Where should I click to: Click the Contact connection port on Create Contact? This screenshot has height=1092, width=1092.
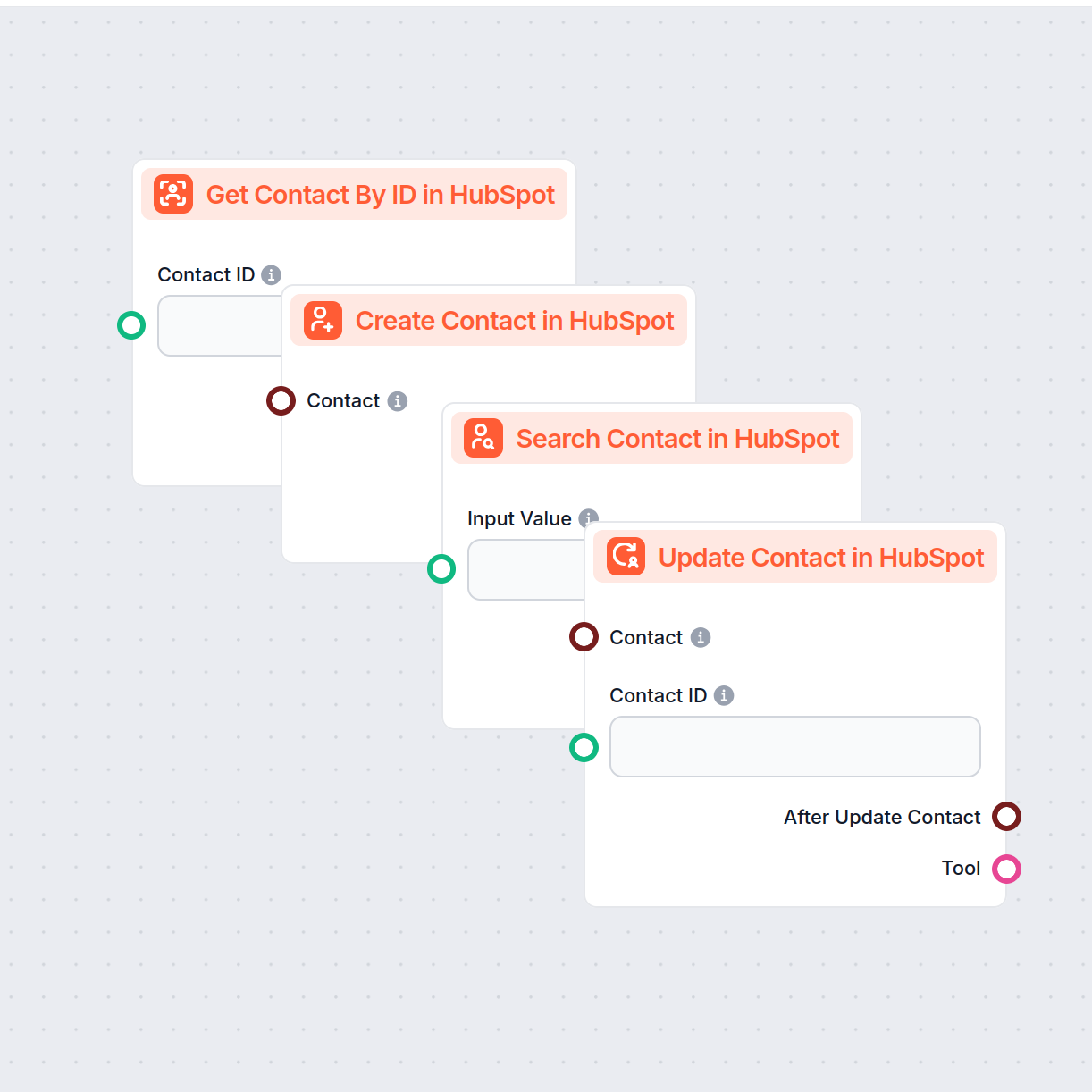pyautogui.click(x=281, y=400)
